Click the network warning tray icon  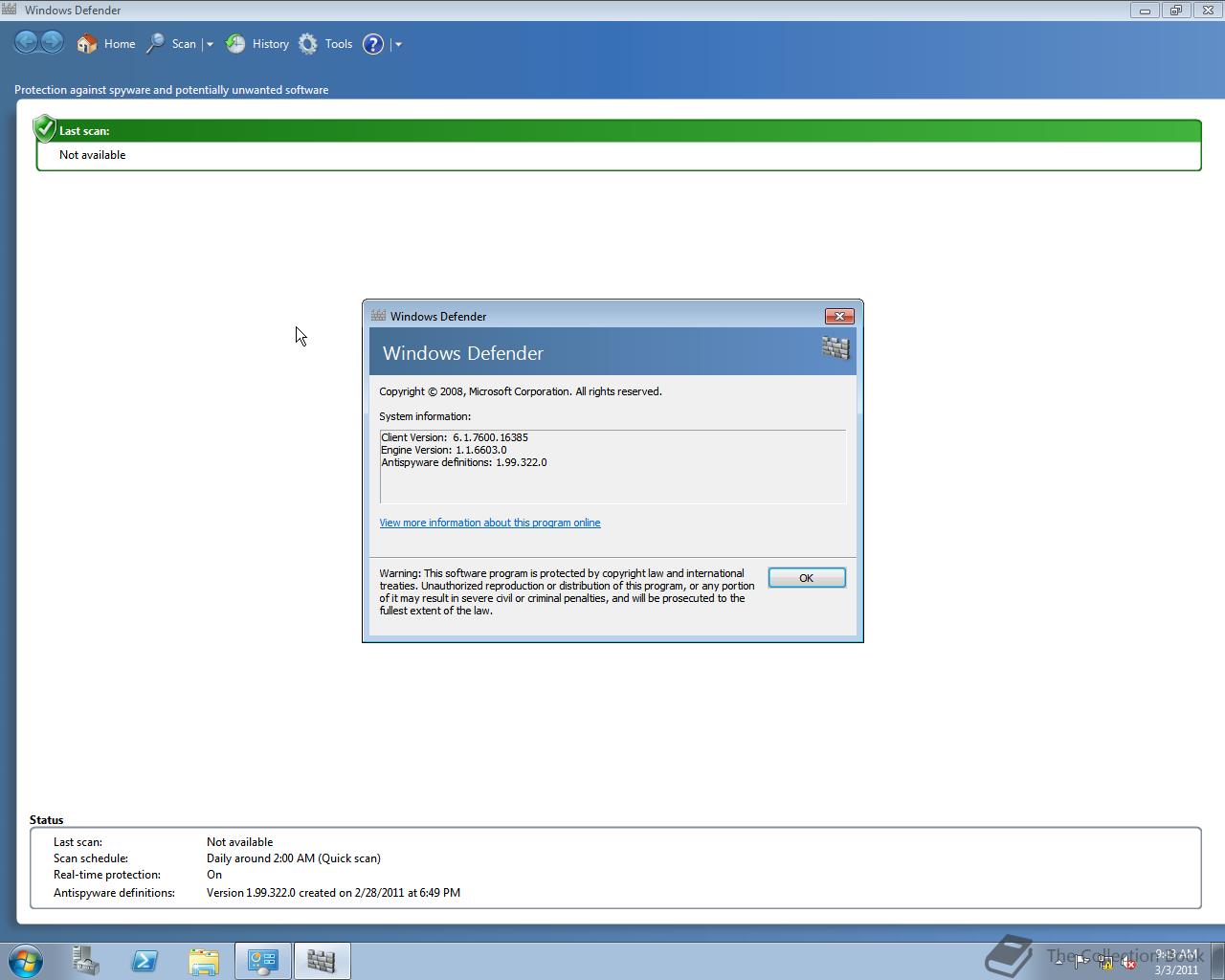click(x=1105, y=962)
